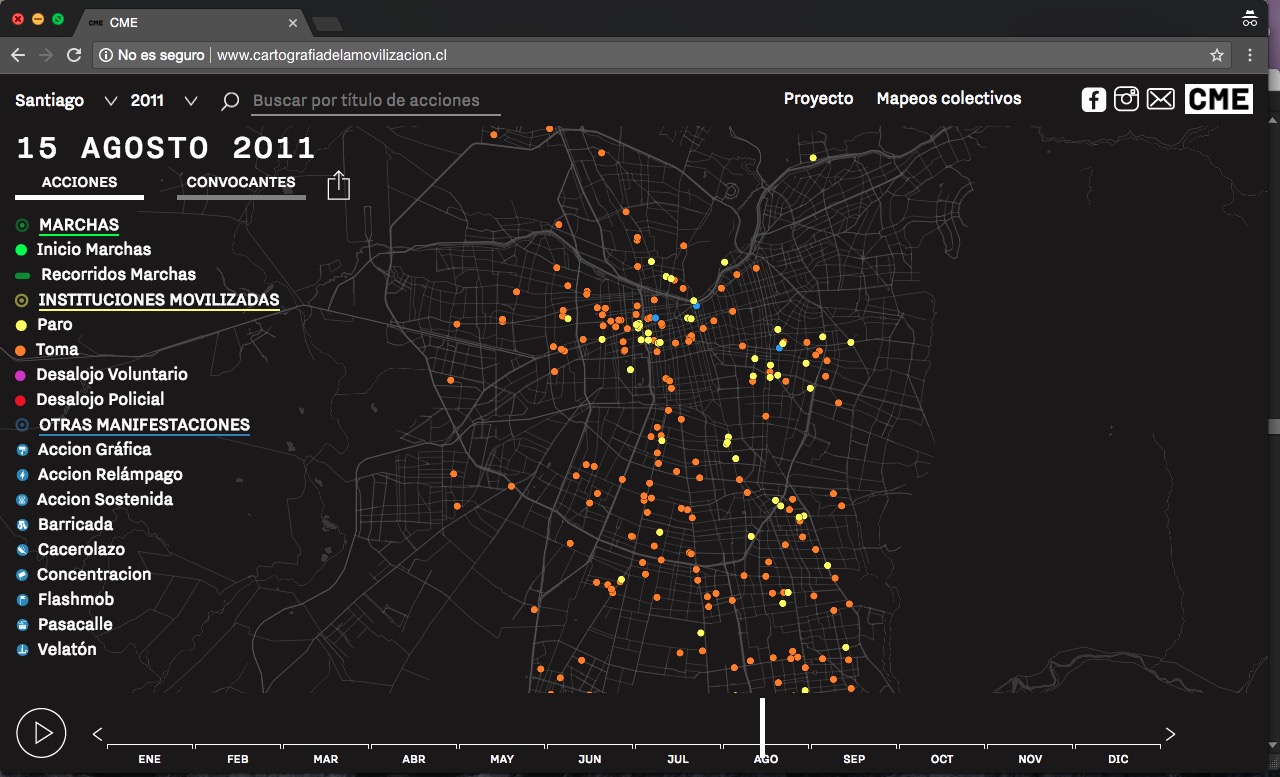Toggle the Toma orange dot filter
The height and width of the screenshot is (777, 1280).
pyautogui.click(x=21, y=350)
